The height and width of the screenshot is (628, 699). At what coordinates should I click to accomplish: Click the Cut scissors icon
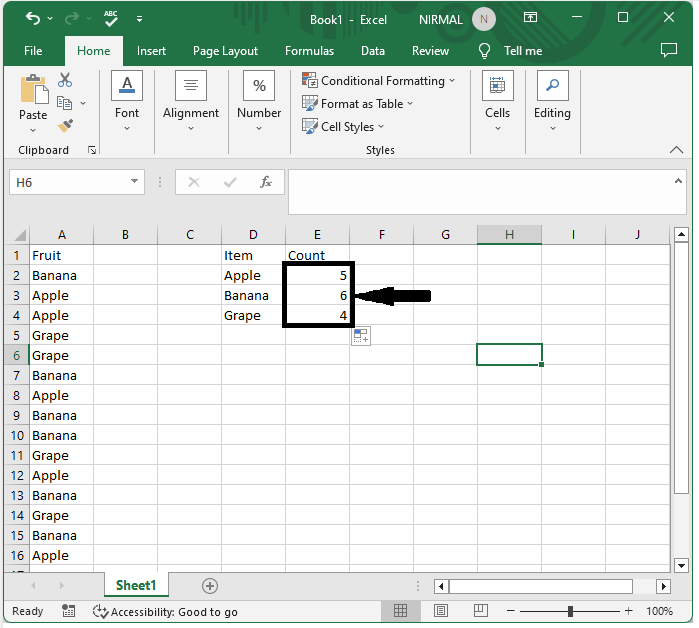65,80
